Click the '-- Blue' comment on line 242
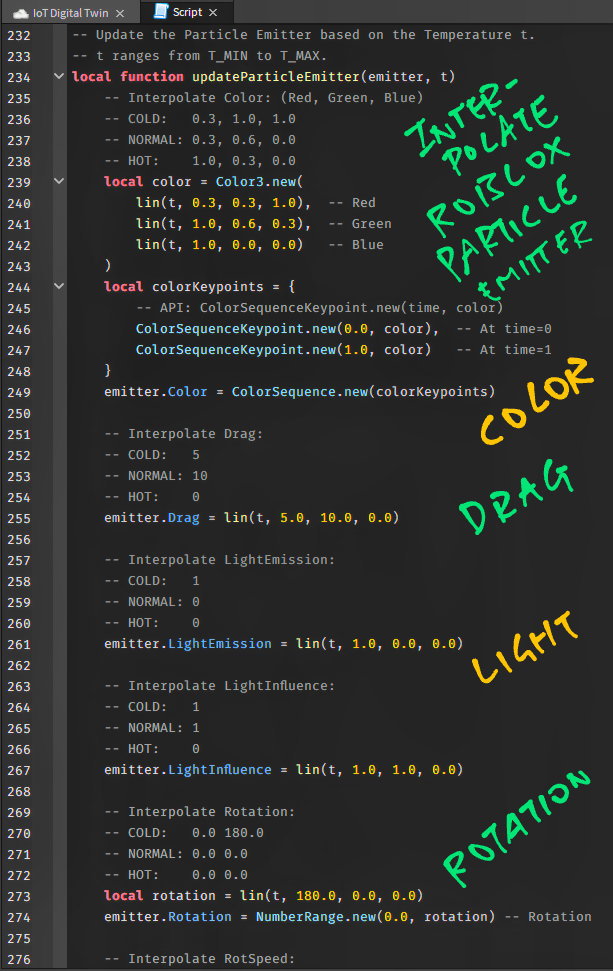The height and width of the screenshot is (971, 613). [356, 245]
